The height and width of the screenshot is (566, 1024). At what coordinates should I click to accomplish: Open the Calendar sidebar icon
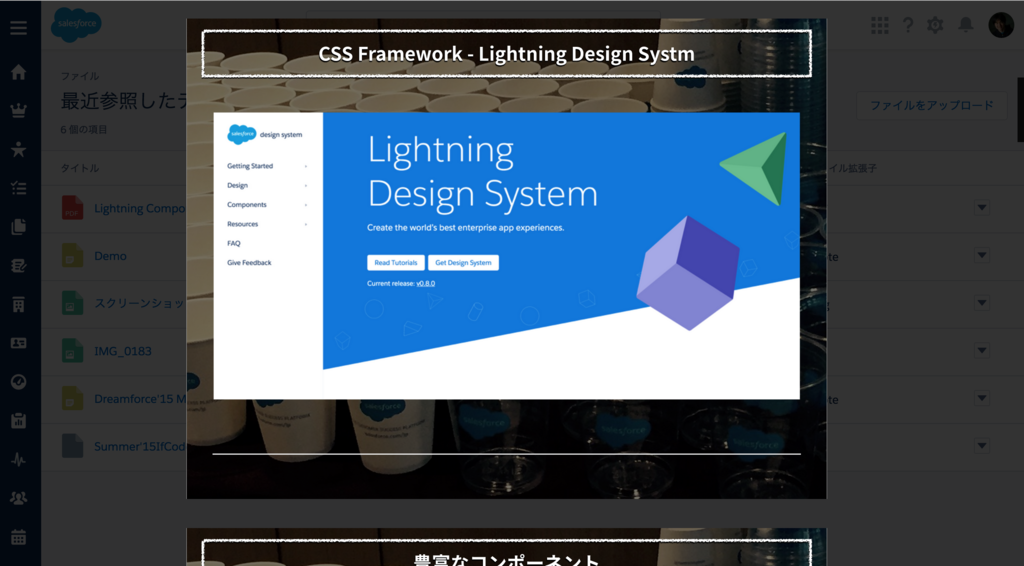pos(18,537)
